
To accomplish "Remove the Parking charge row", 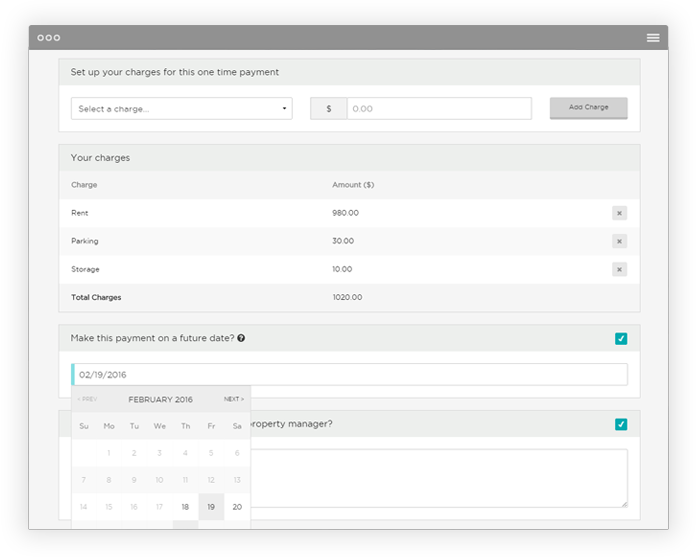I will (x=619, y=241).
